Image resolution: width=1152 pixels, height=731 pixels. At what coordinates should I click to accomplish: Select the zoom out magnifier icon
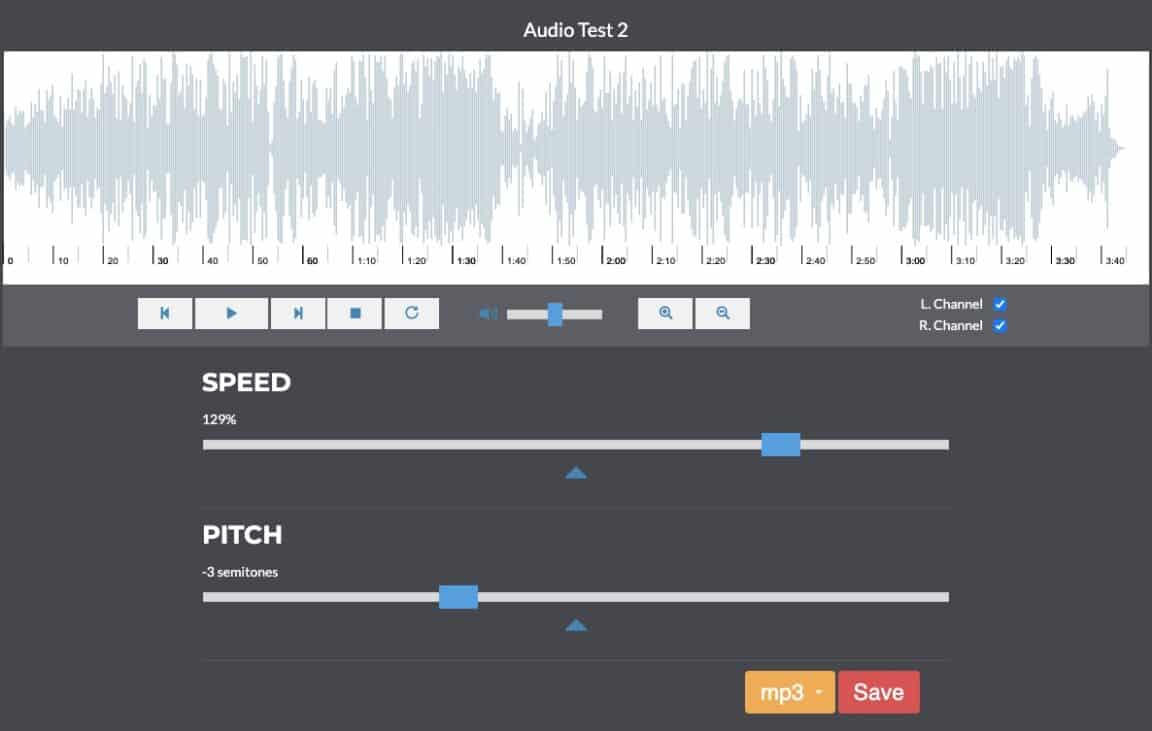(722, 312)
